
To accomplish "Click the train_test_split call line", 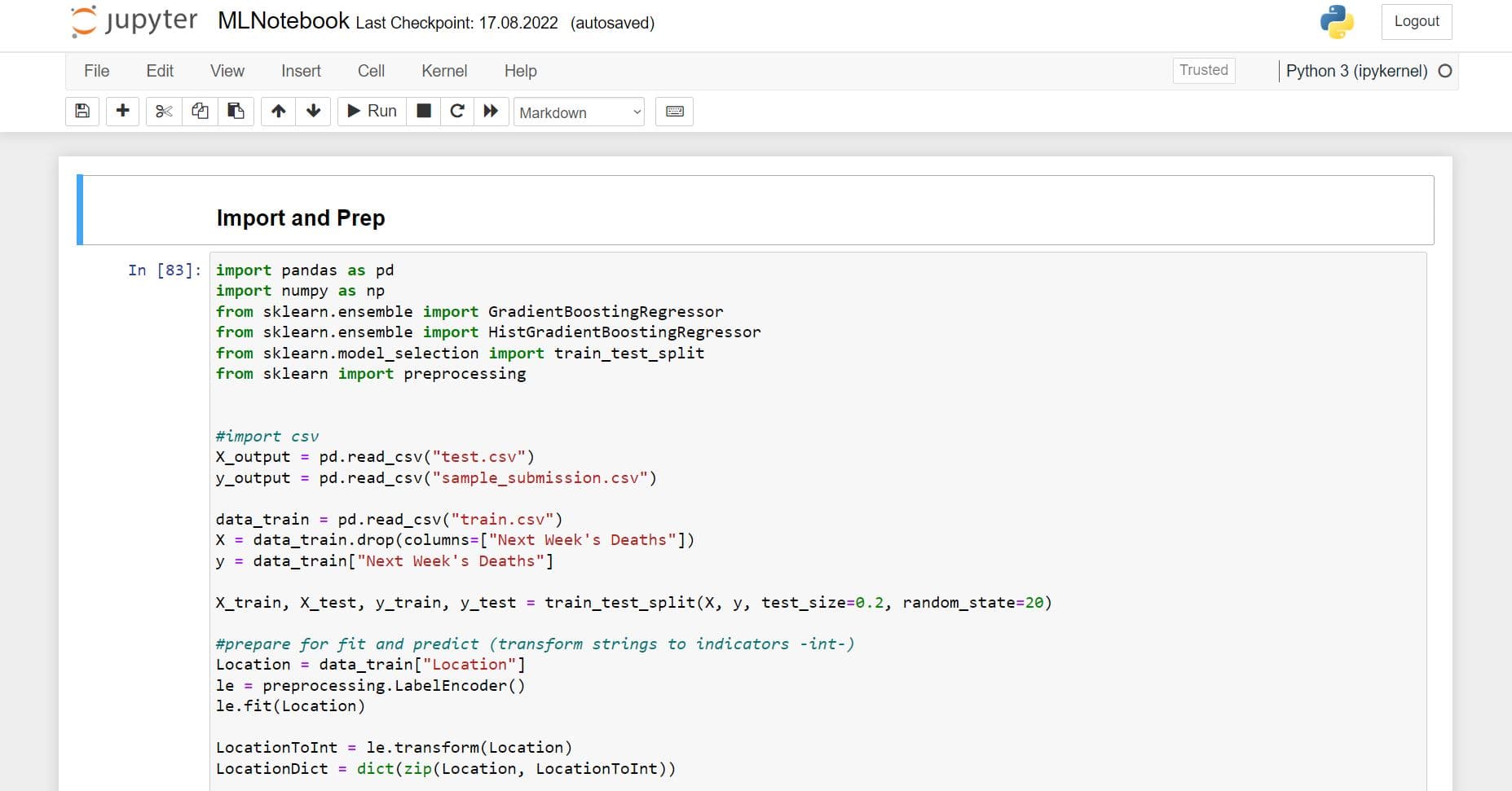I will point(633,603).
